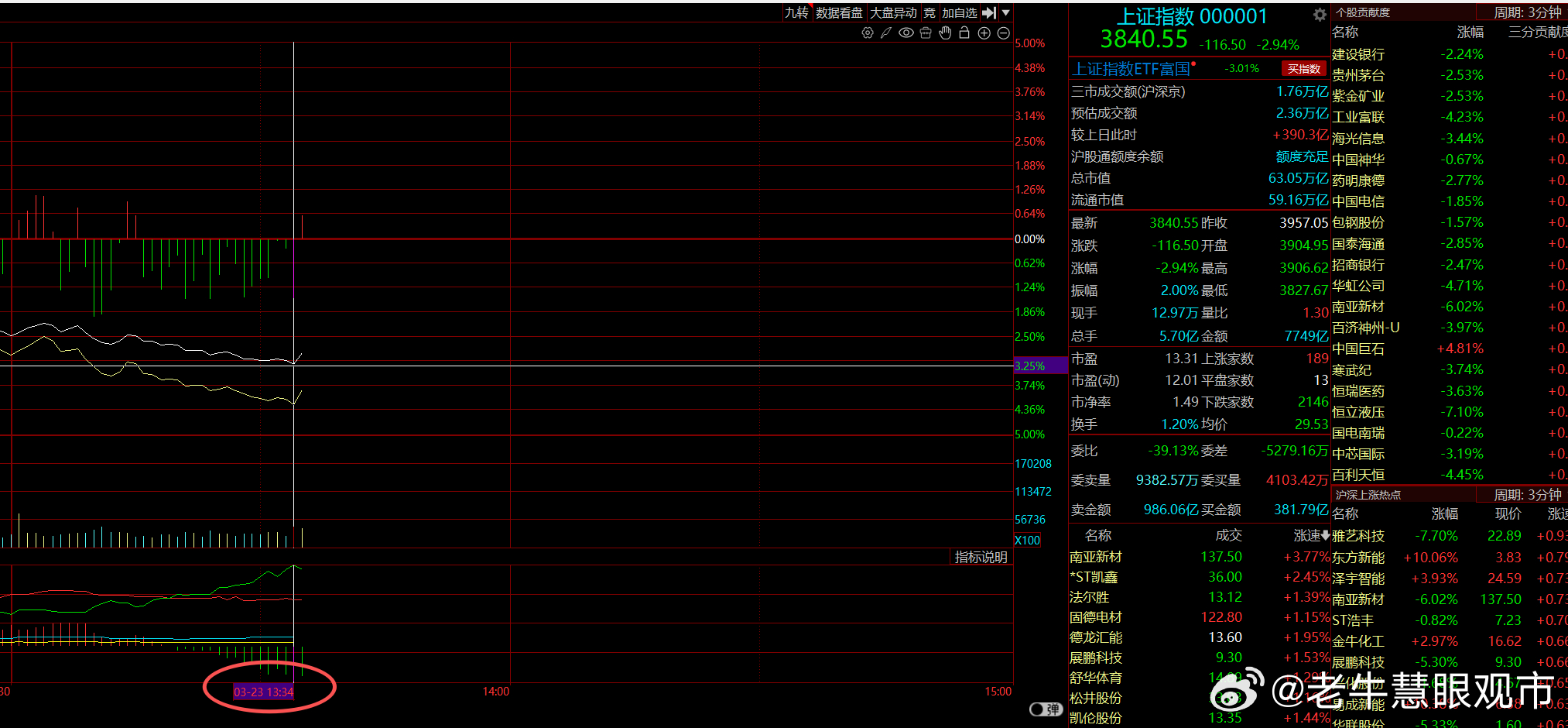Select 工业富联 in contribution list
Viewport: 1568px width, 728px height.
[1358, 117]
